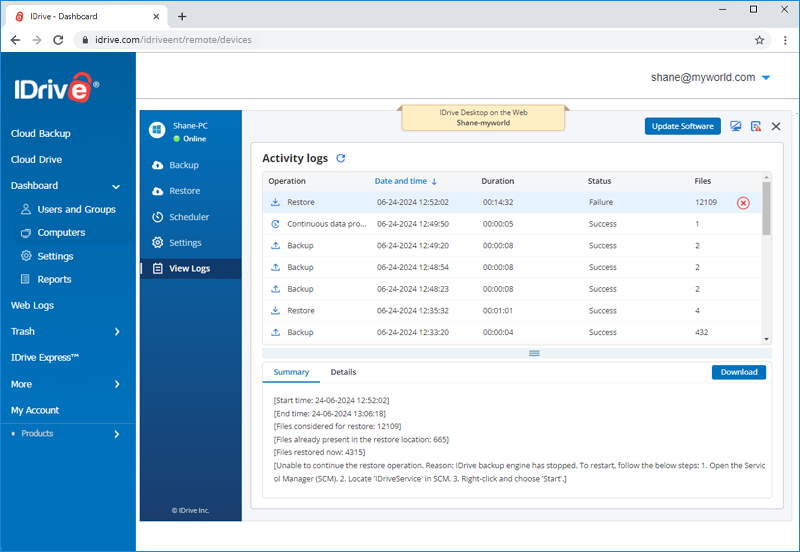The height and width of the screenshot is (552, 800).
Task: Click the Update Software button
Action: point(683,126)
